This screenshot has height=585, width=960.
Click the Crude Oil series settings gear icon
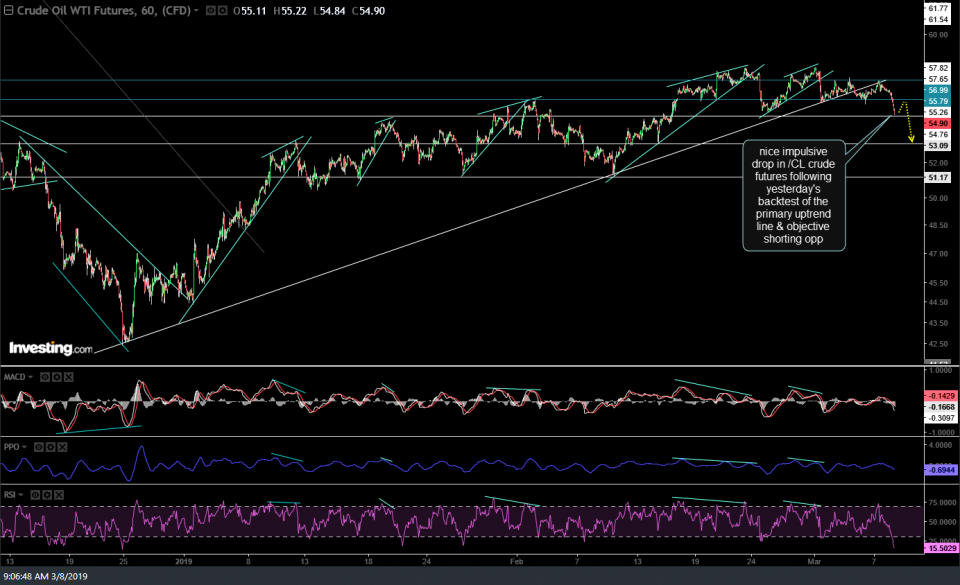[223, 10]
